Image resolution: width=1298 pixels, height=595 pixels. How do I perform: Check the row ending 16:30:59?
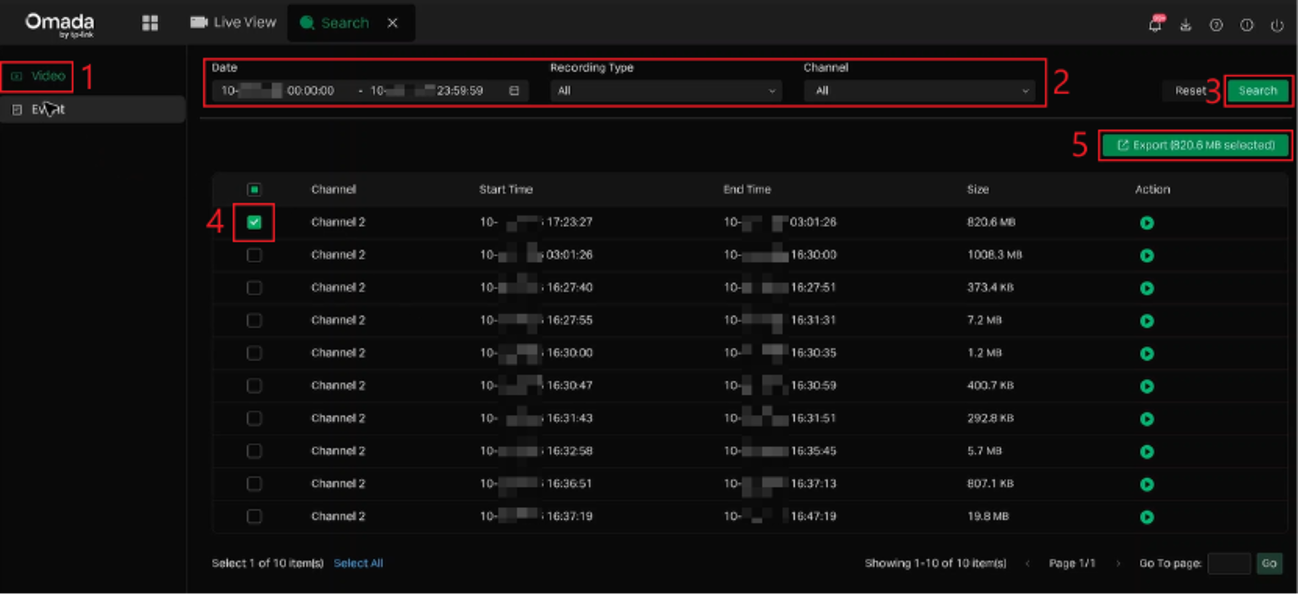(x=254, y=386)
